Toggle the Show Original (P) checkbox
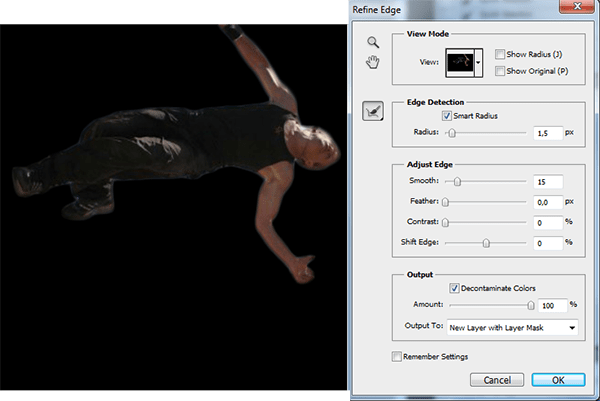600x401 pixels. (x=499, y=71)
